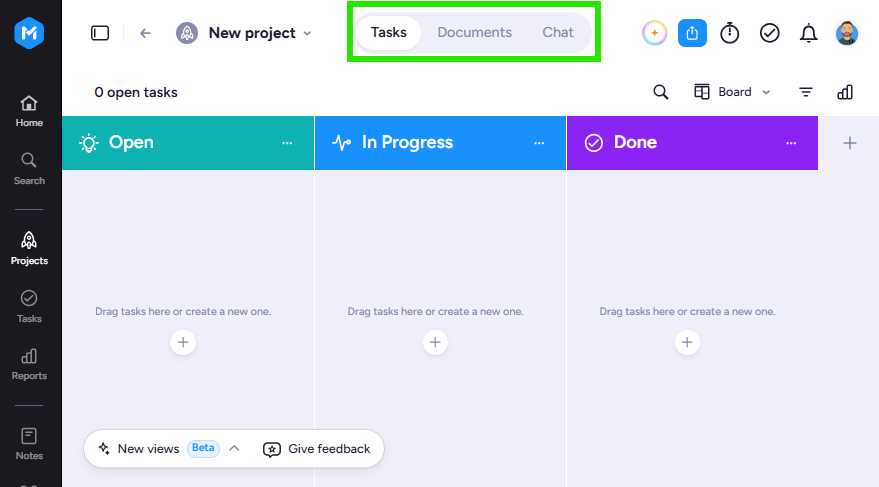The image size is (879, 487).
Task: Open the user profile avatar
Action: (x=846, y=33)
